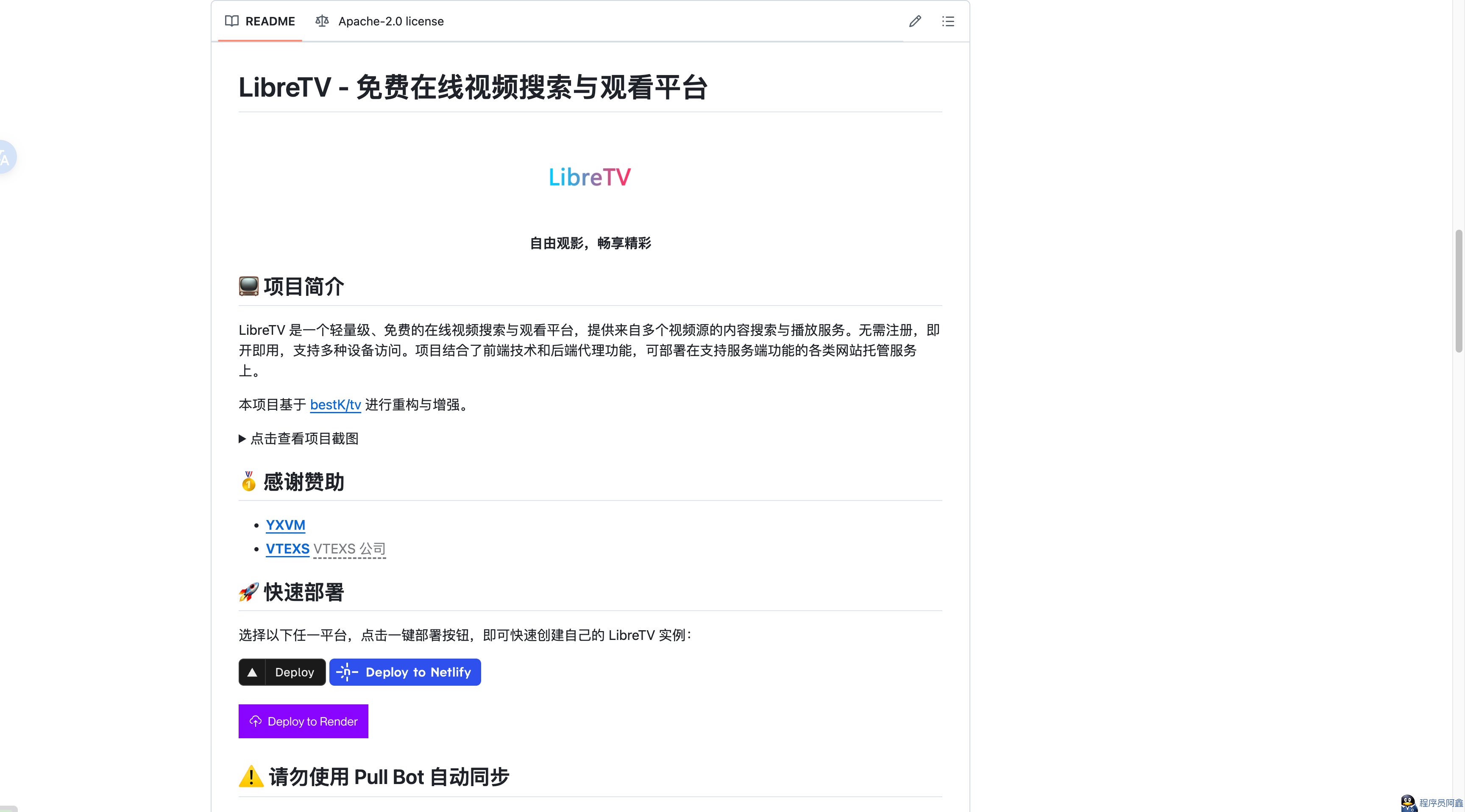Expand the 点击查看项目截图 disclosure triangle
This screenshot has height=812, width=1465.
242,438
